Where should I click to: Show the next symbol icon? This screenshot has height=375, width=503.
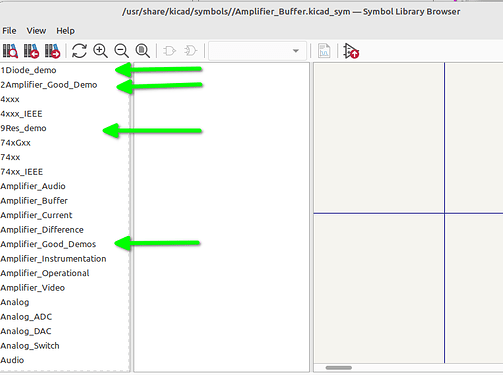pyautogui.click(x=53, y=51)
